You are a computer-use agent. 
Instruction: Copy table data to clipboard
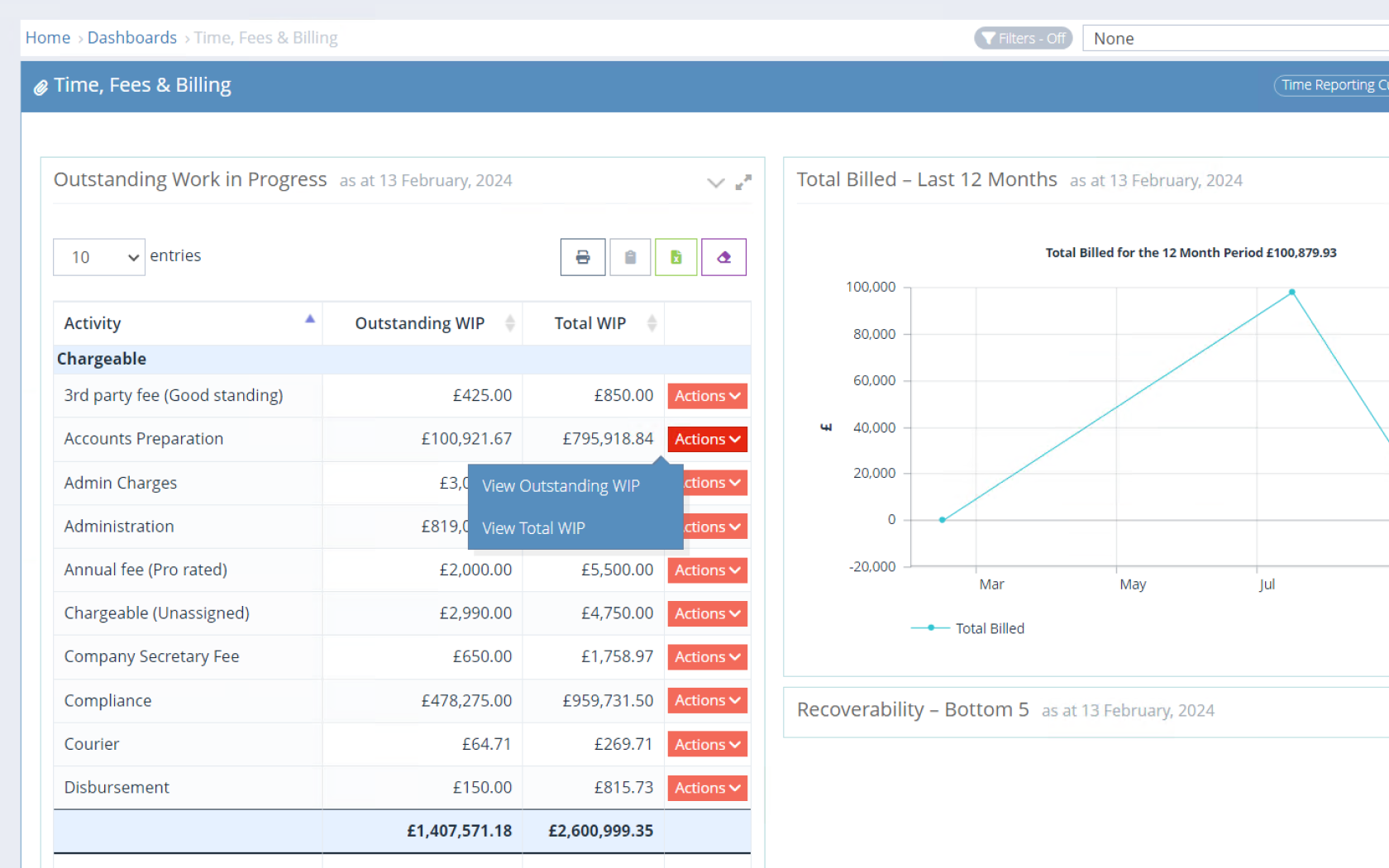[x=630, y=257]
